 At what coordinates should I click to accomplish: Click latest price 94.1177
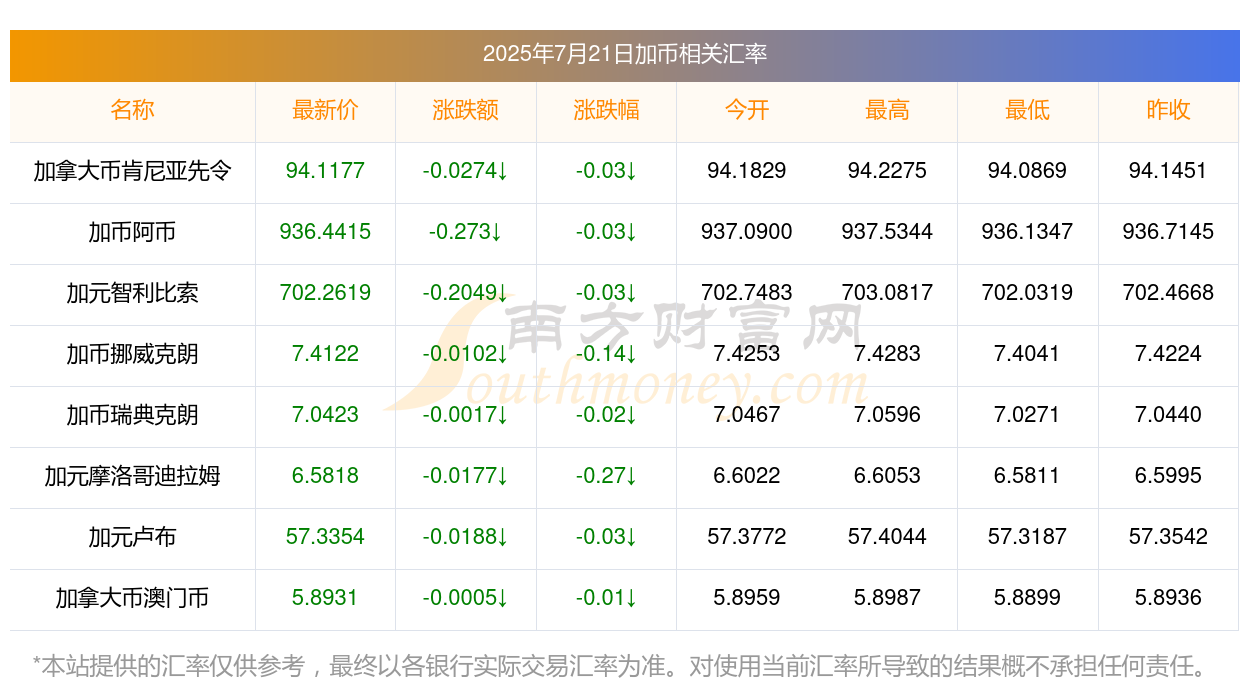click(x=325, y=171)
